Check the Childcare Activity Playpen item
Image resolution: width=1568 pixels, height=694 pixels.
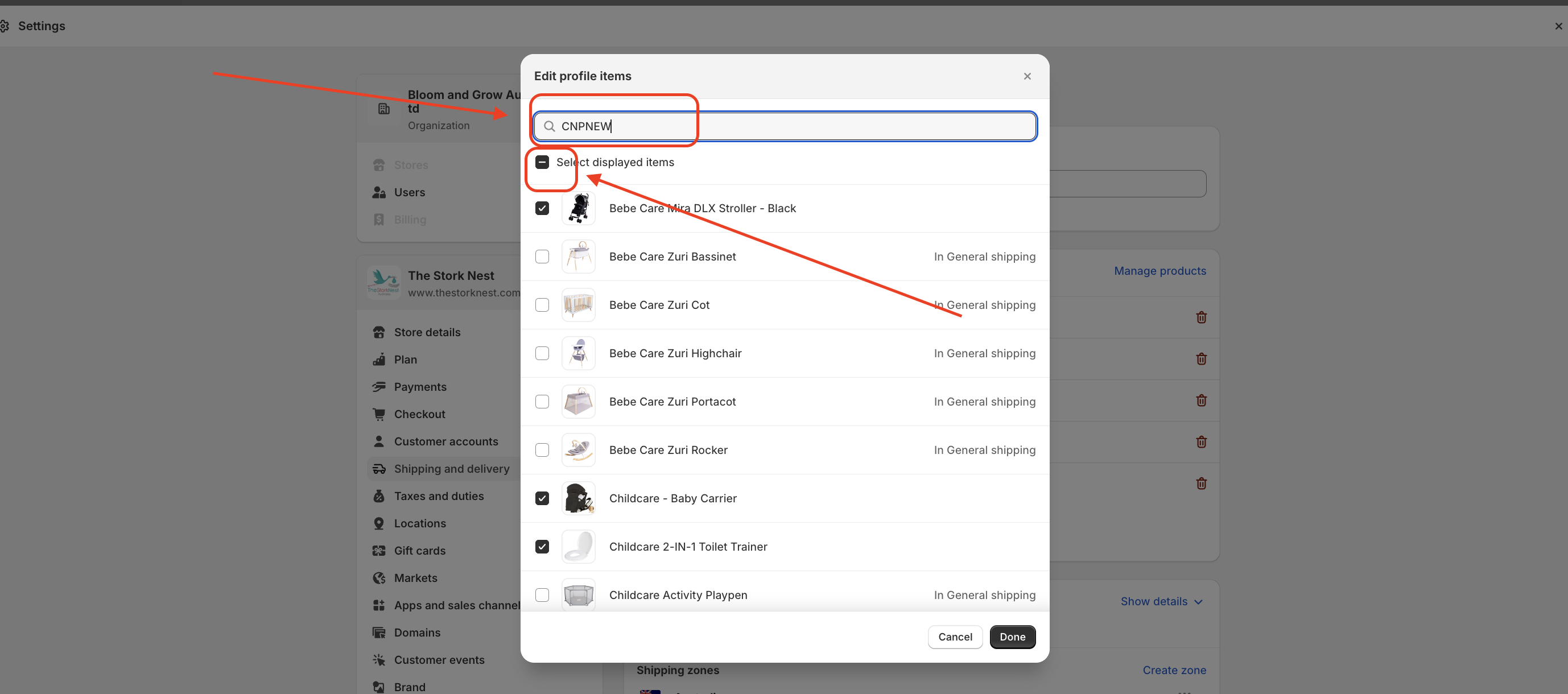tap(542, 595)
